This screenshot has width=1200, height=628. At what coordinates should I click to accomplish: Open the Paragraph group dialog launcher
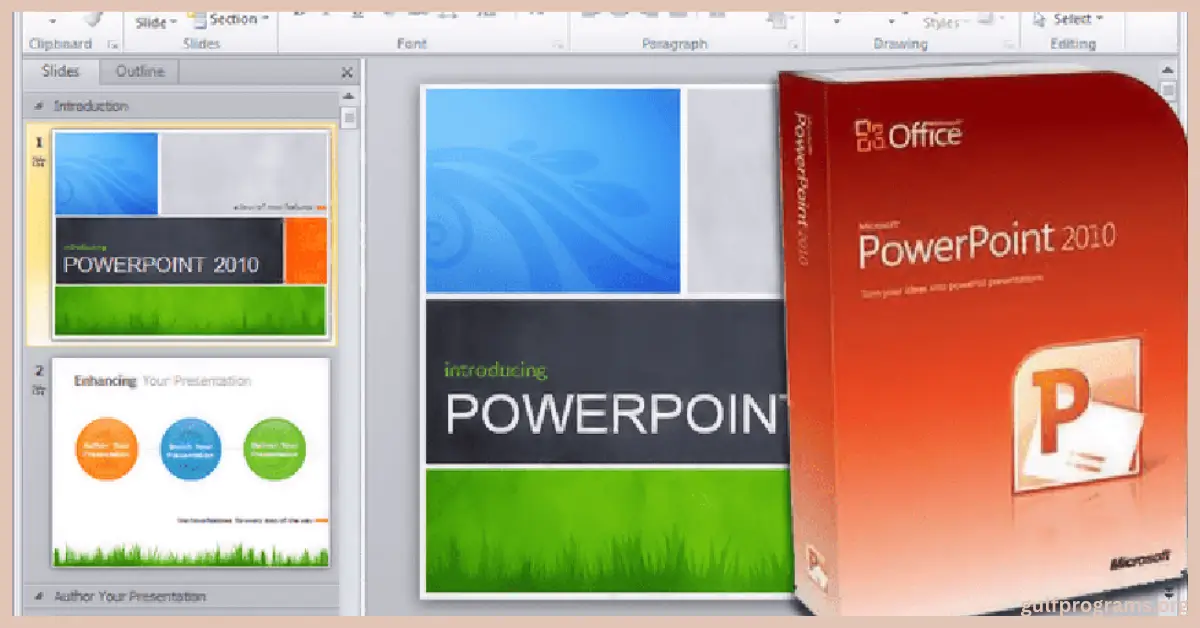(793, 45)
